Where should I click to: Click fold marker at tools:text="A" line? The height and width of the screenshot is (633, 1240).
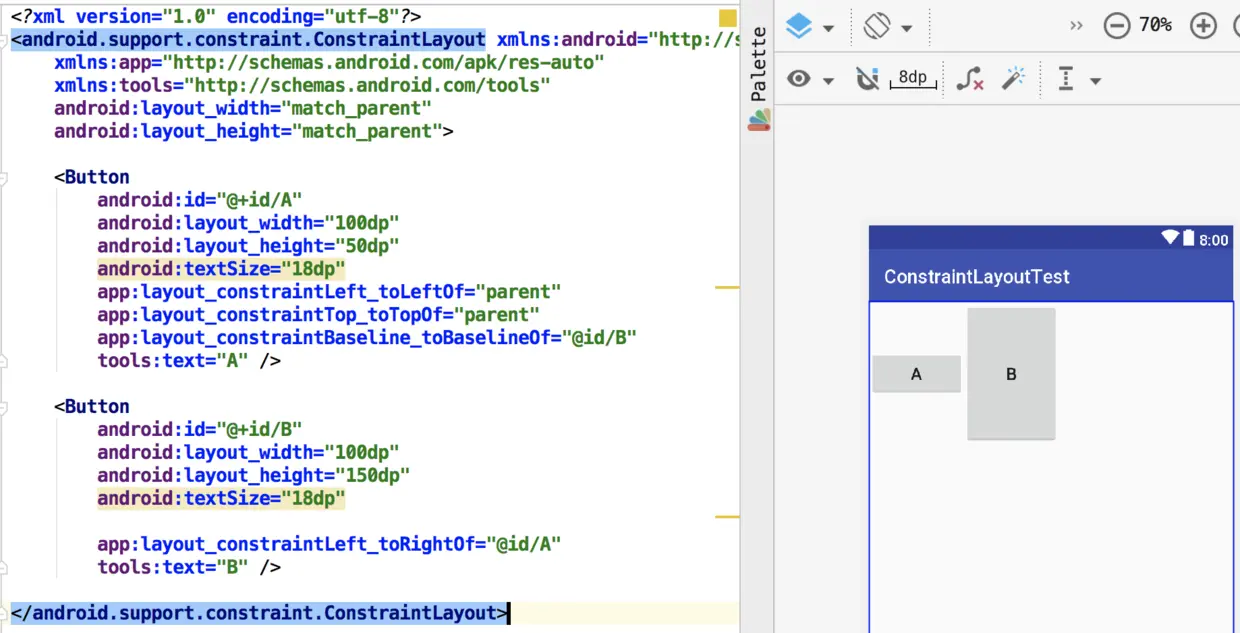click(x=4, y=361)
